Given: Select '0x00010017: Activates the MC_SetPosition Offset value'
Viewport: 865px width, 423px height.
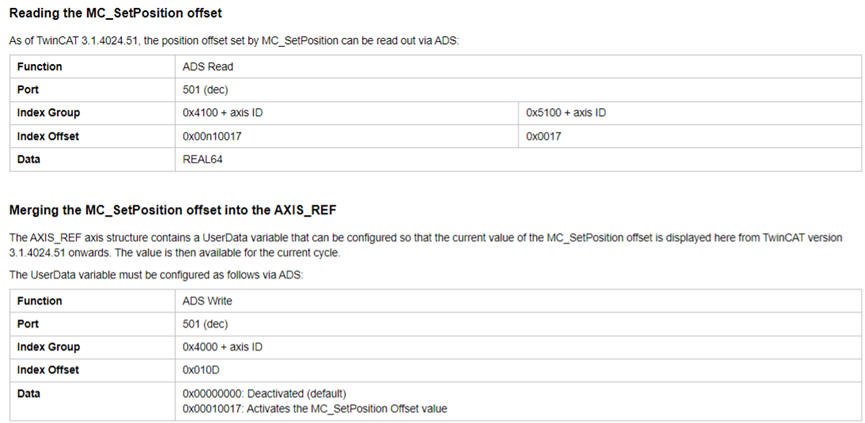Looking at the screenshot, I should (x=315, y=409).
